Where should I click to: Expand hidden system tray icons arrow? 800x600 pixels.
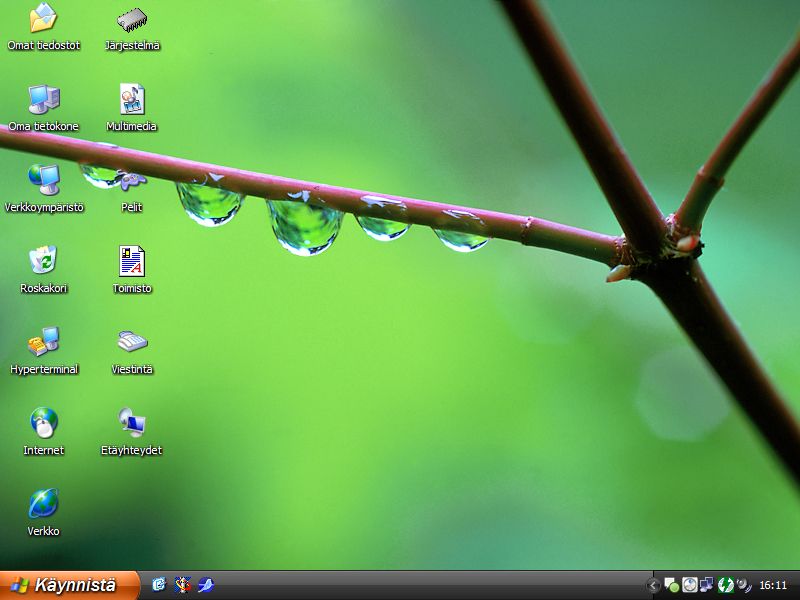coord(653,585)
